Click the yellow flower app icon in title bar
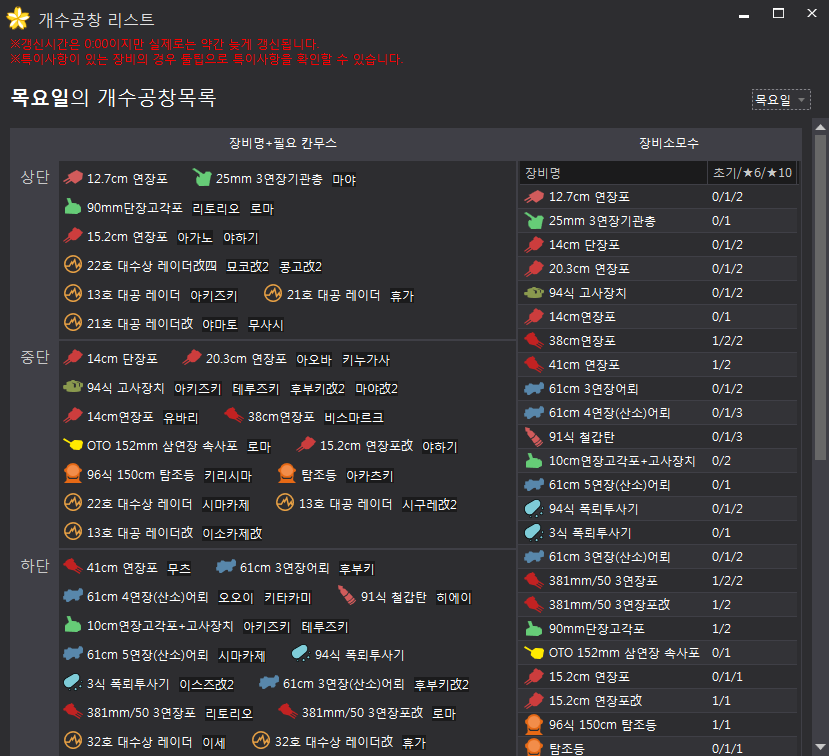The image size is (829, 756). pyautogui.click(x=18, y=18)
